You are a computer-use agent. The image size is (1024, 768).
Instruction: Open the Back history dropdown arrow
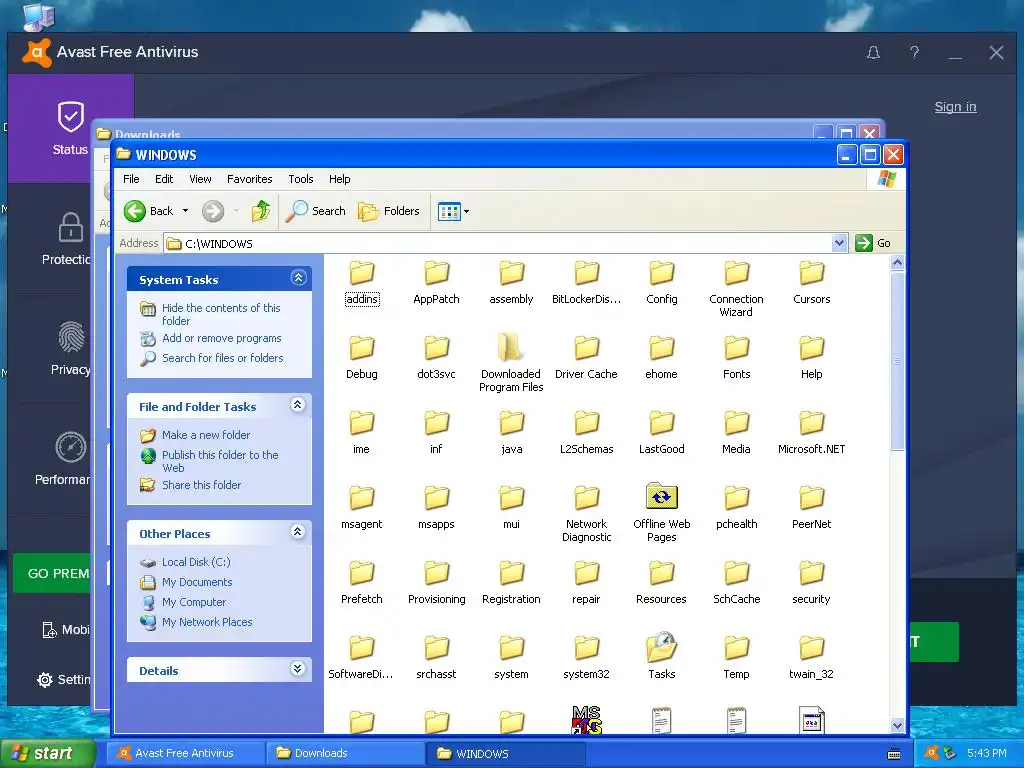tap(185, 211)
